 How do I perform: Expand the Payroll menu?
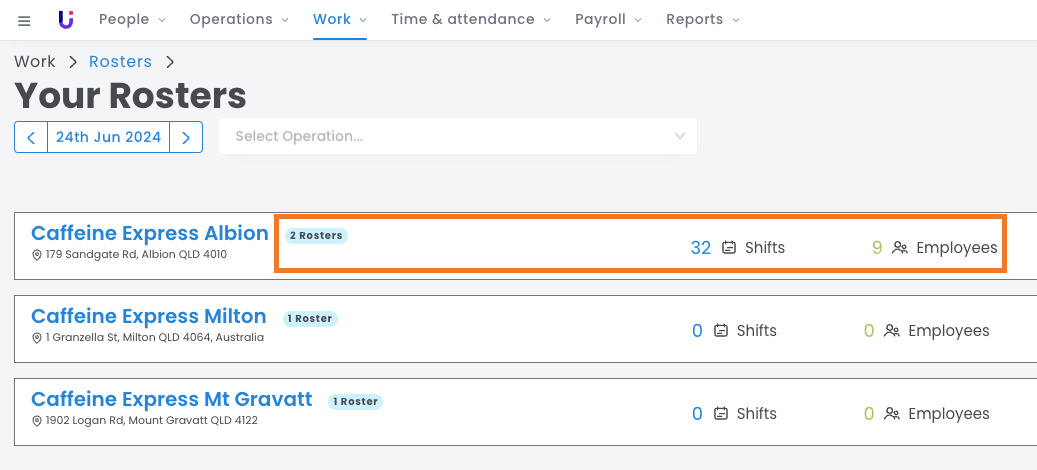point(608,19)
